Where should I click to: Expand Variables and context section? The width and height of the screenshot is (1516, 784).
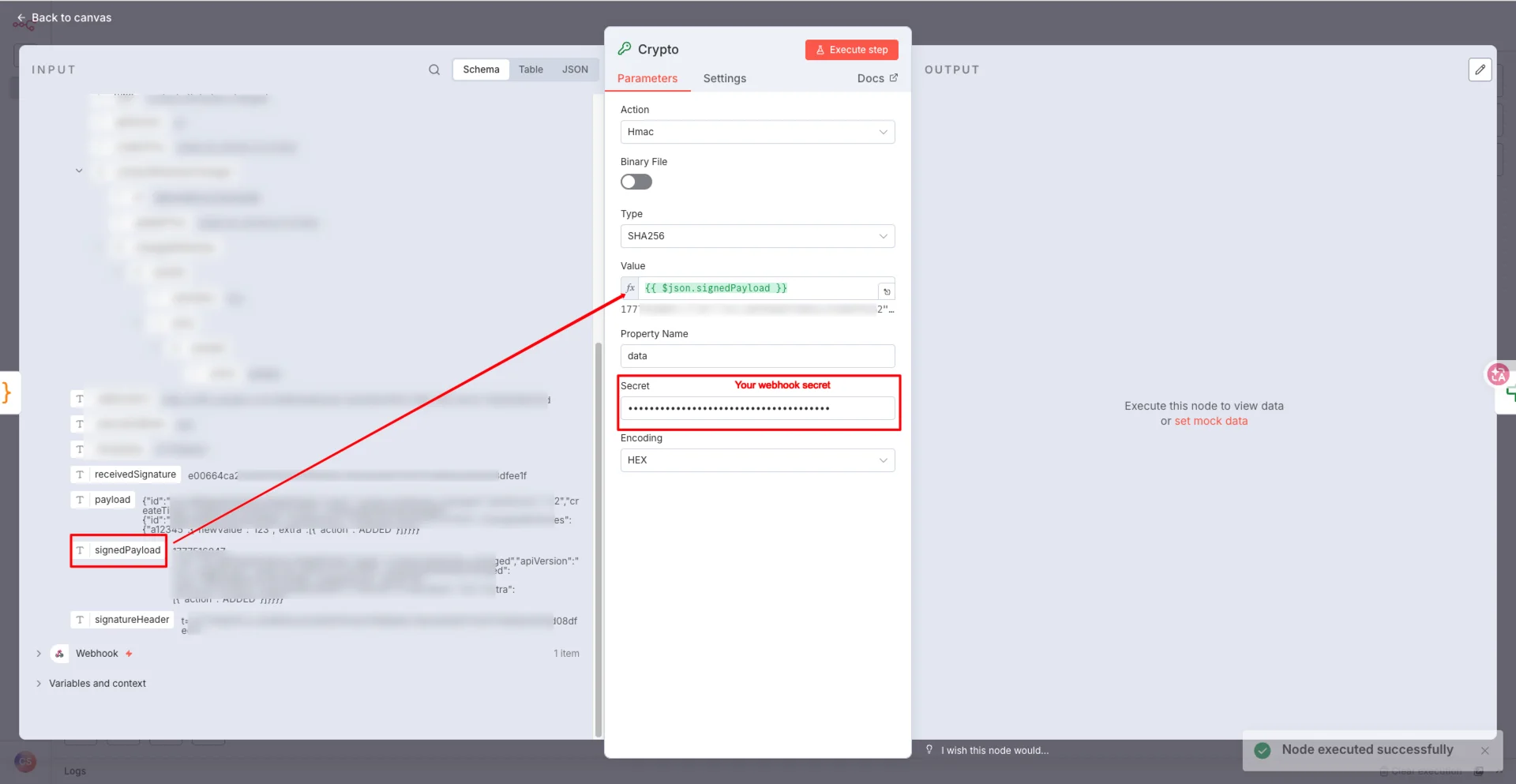point(39,684)
